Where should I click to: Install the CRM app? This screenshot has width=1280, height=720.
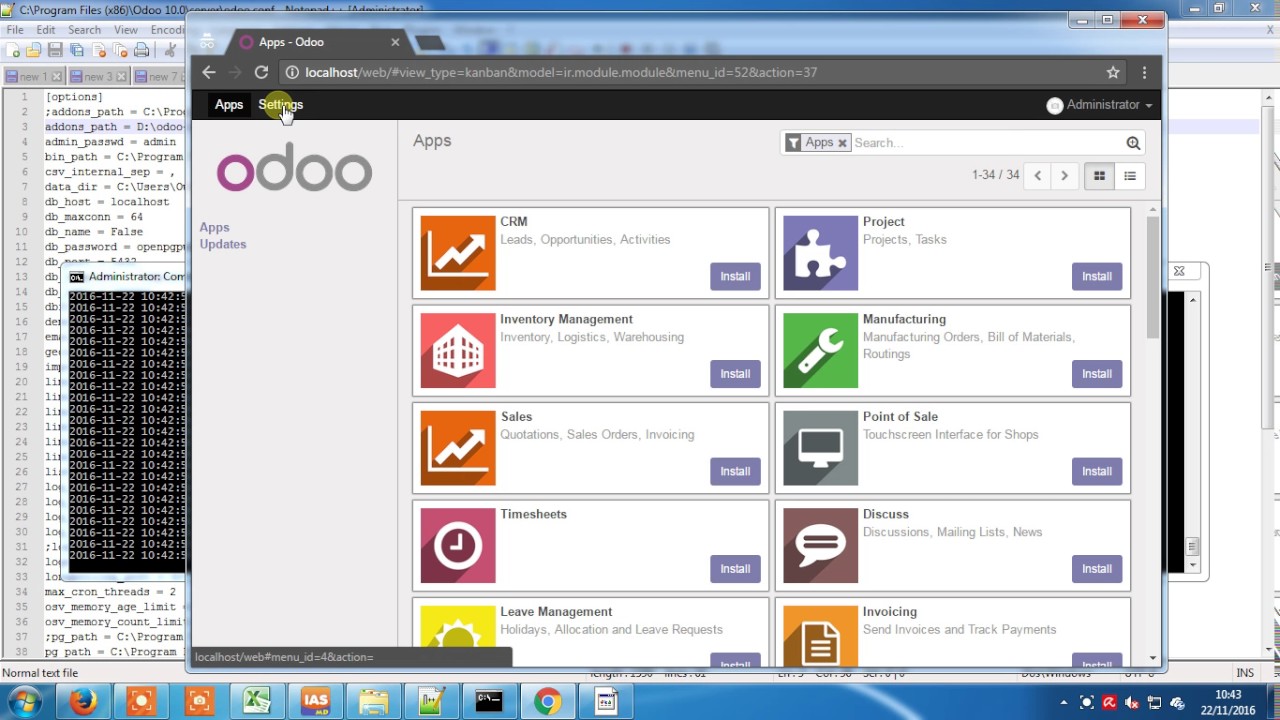pos(735,276)
